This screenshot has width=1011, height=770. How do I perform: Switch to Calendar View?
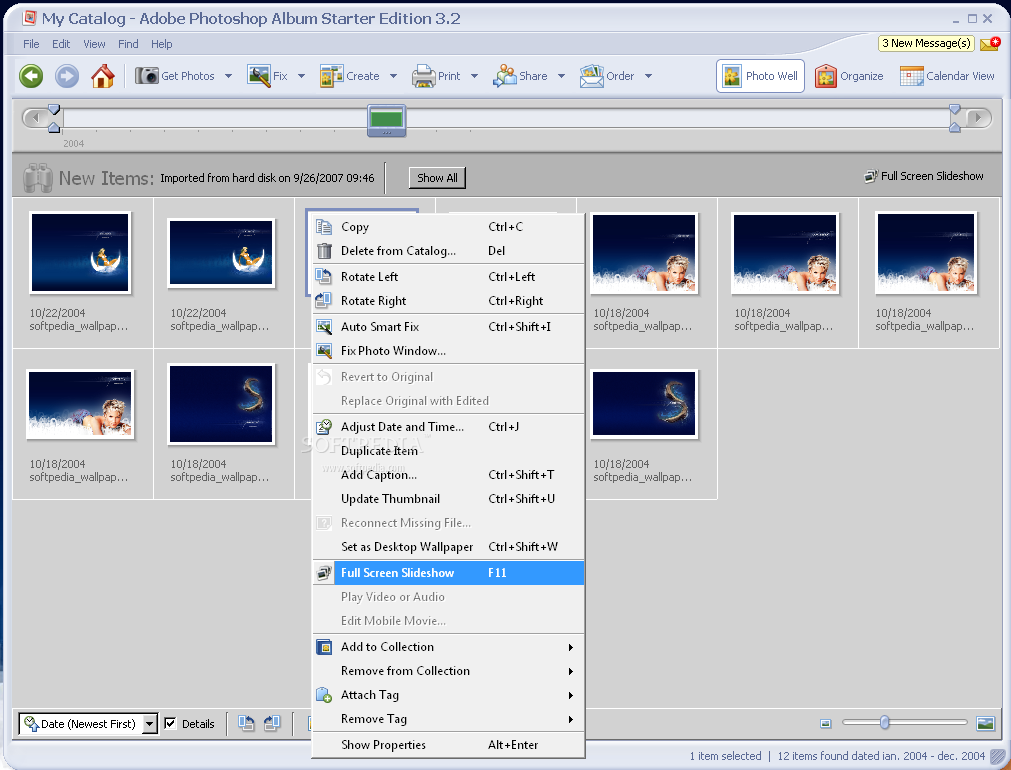947,76
